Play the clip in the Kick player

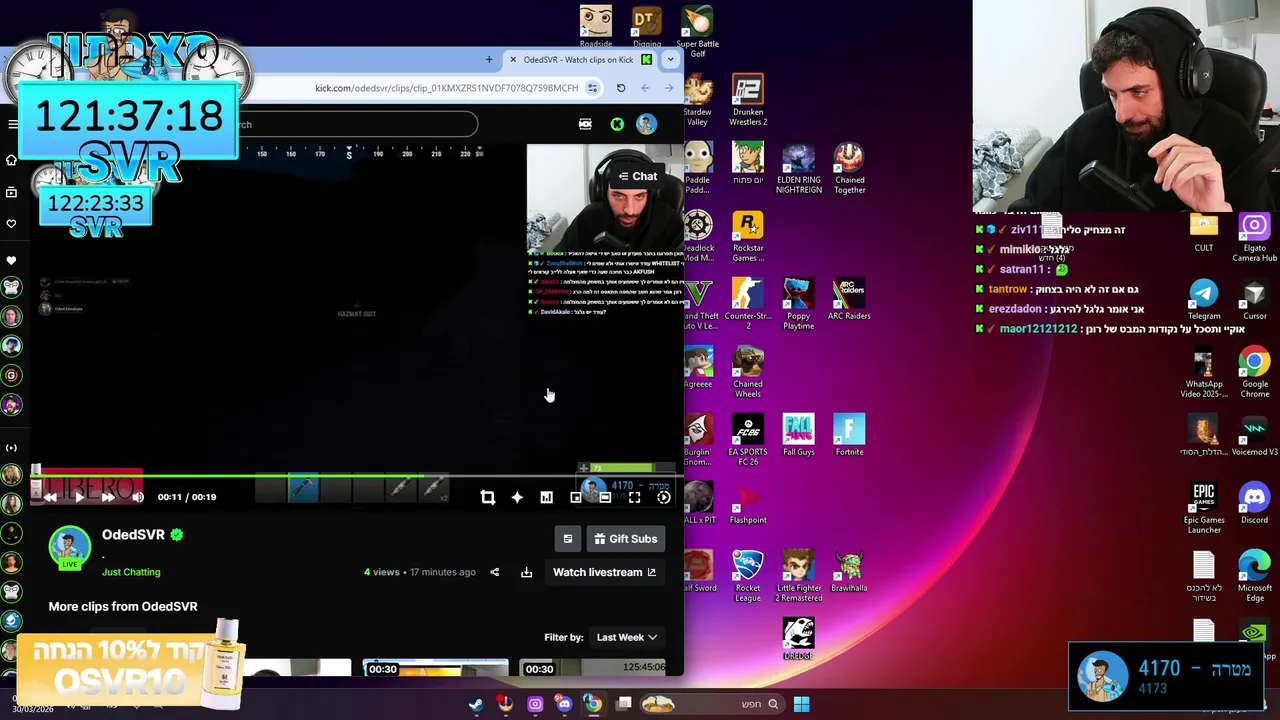click(78, 497)
